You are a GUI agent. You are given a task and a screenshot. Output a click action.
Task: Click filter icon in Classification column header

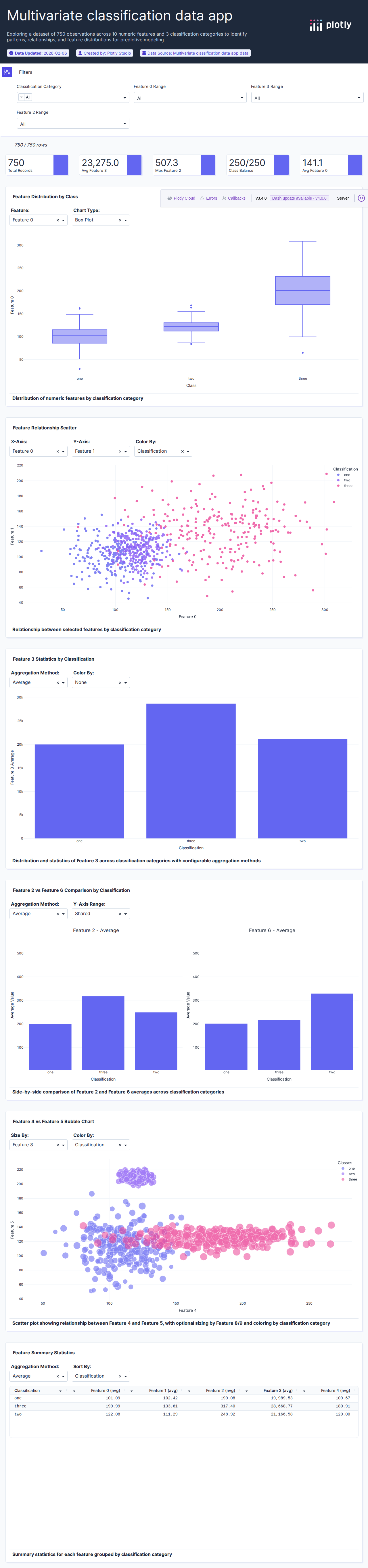60,1390
